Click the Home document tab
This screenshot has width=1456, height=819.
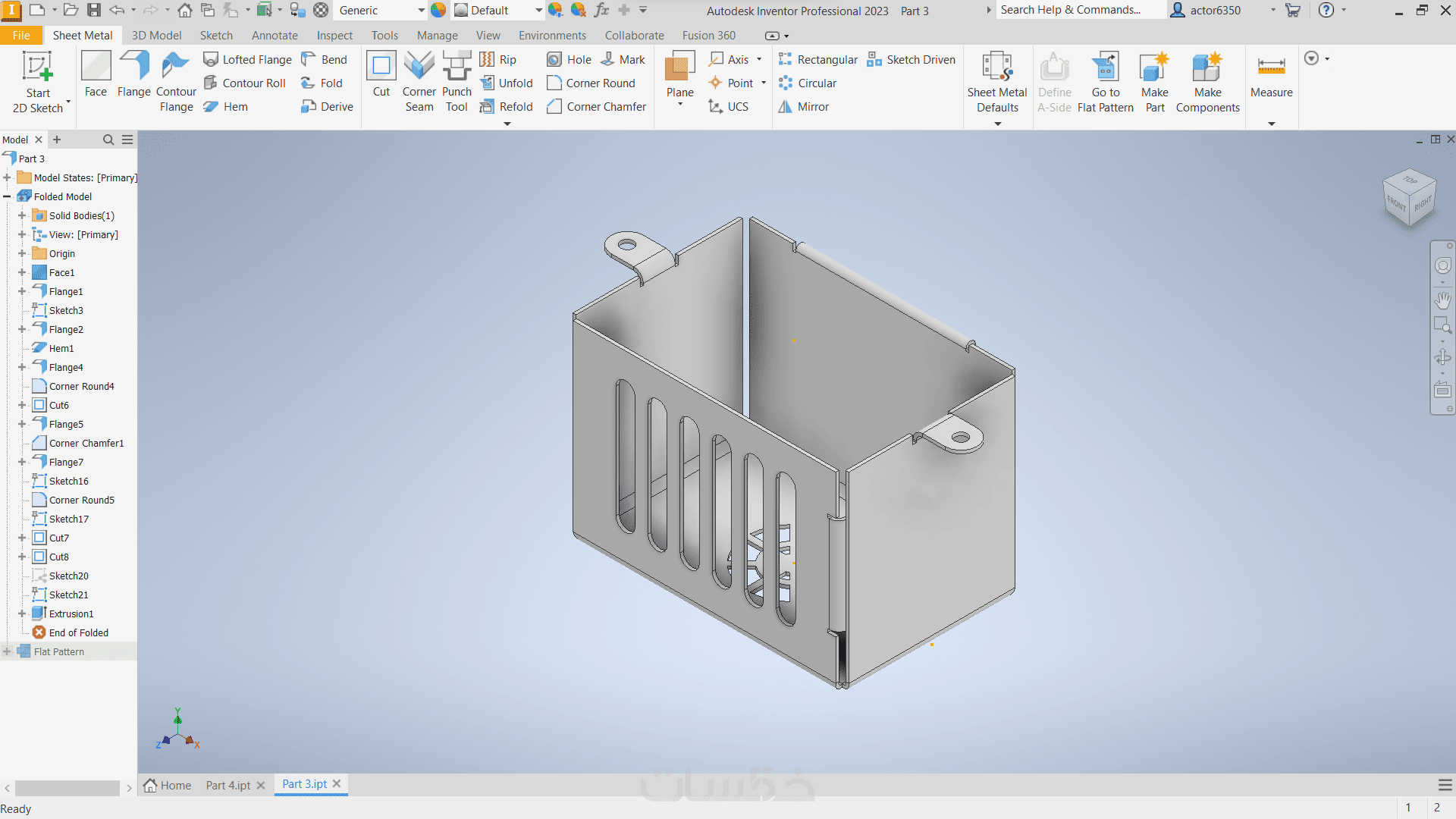(x=168, y=785)
